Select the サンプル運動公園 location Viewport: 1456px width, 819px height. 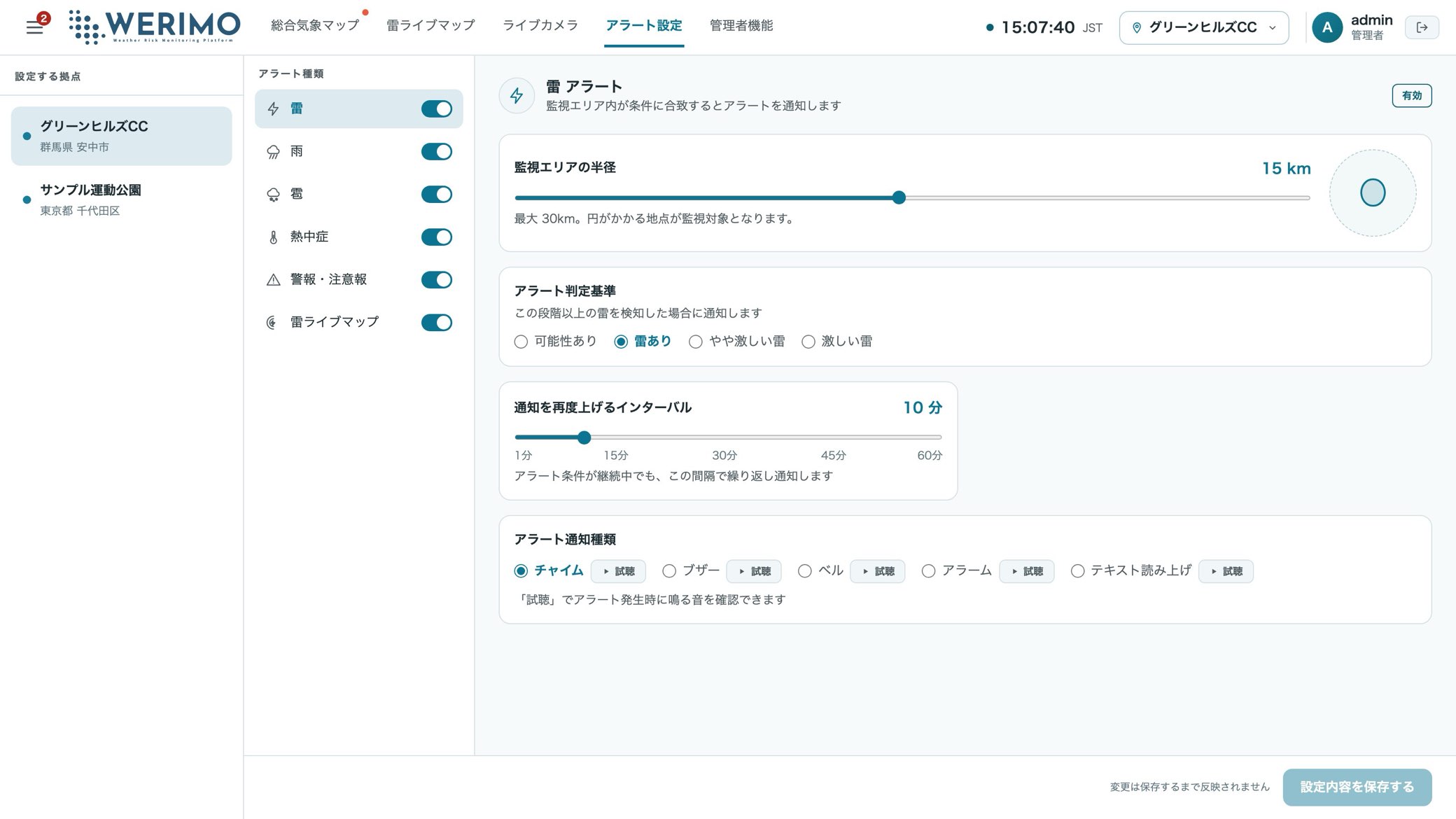(121, 199)
